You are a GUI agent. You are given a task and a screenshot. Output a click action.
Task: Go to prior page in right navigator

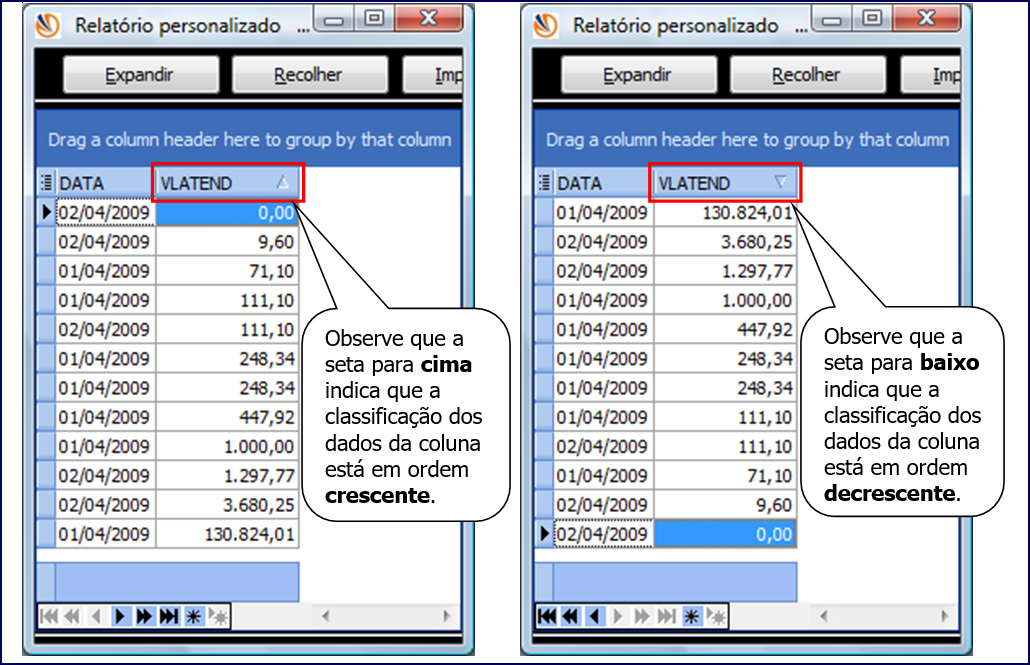[x=570, y=616]
